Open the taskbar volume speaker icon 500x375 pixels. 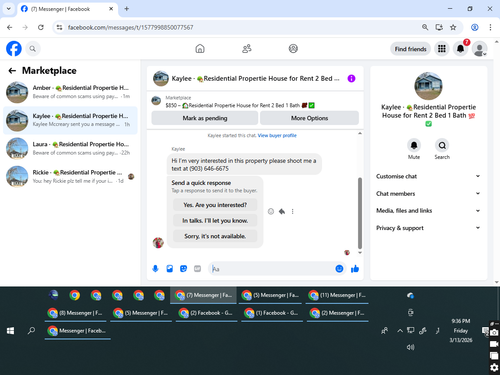pyautogui.click(x=410, y=347)
